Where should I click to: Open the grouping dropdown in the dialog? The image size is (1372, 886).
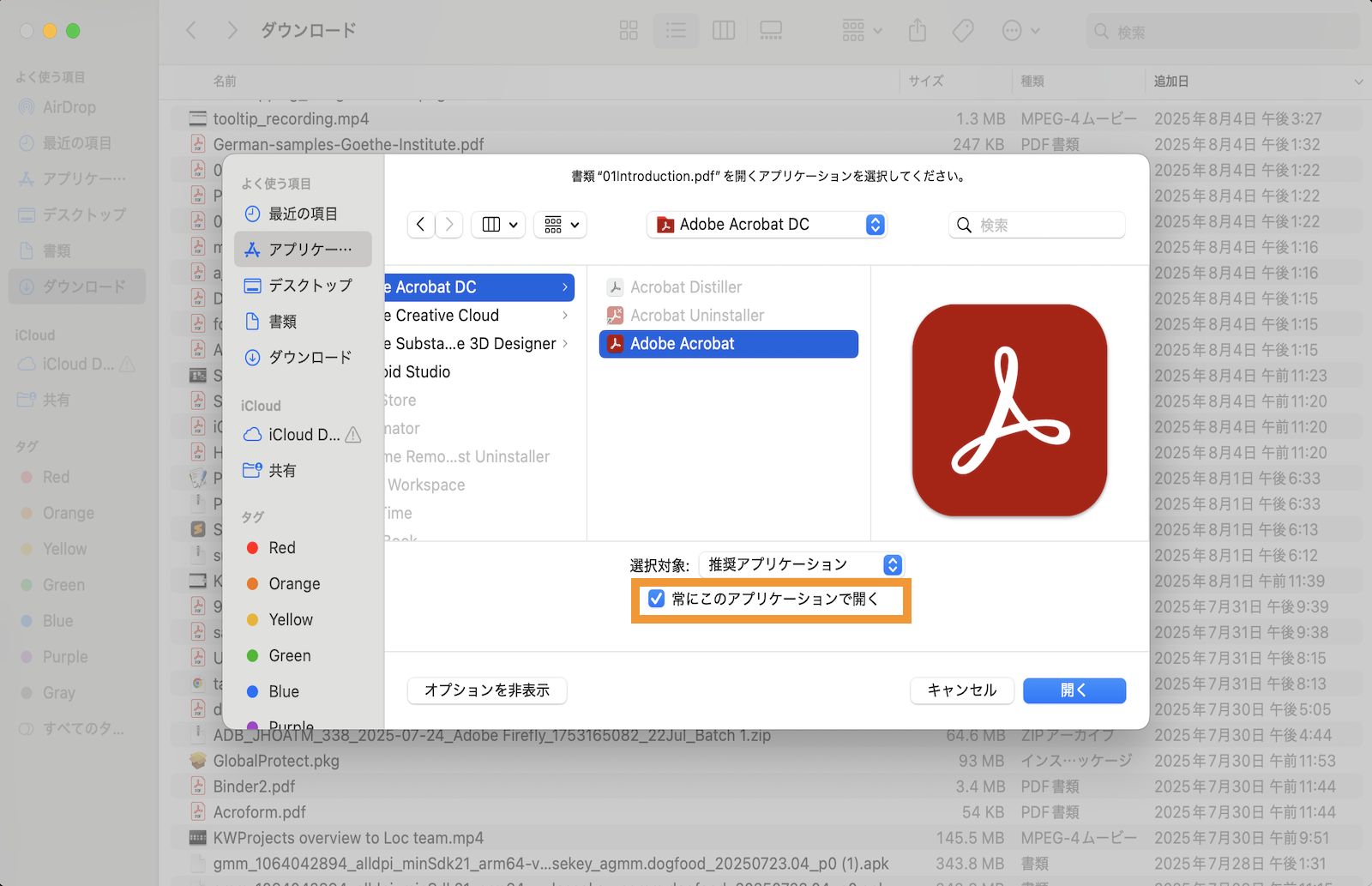point(560,224)
